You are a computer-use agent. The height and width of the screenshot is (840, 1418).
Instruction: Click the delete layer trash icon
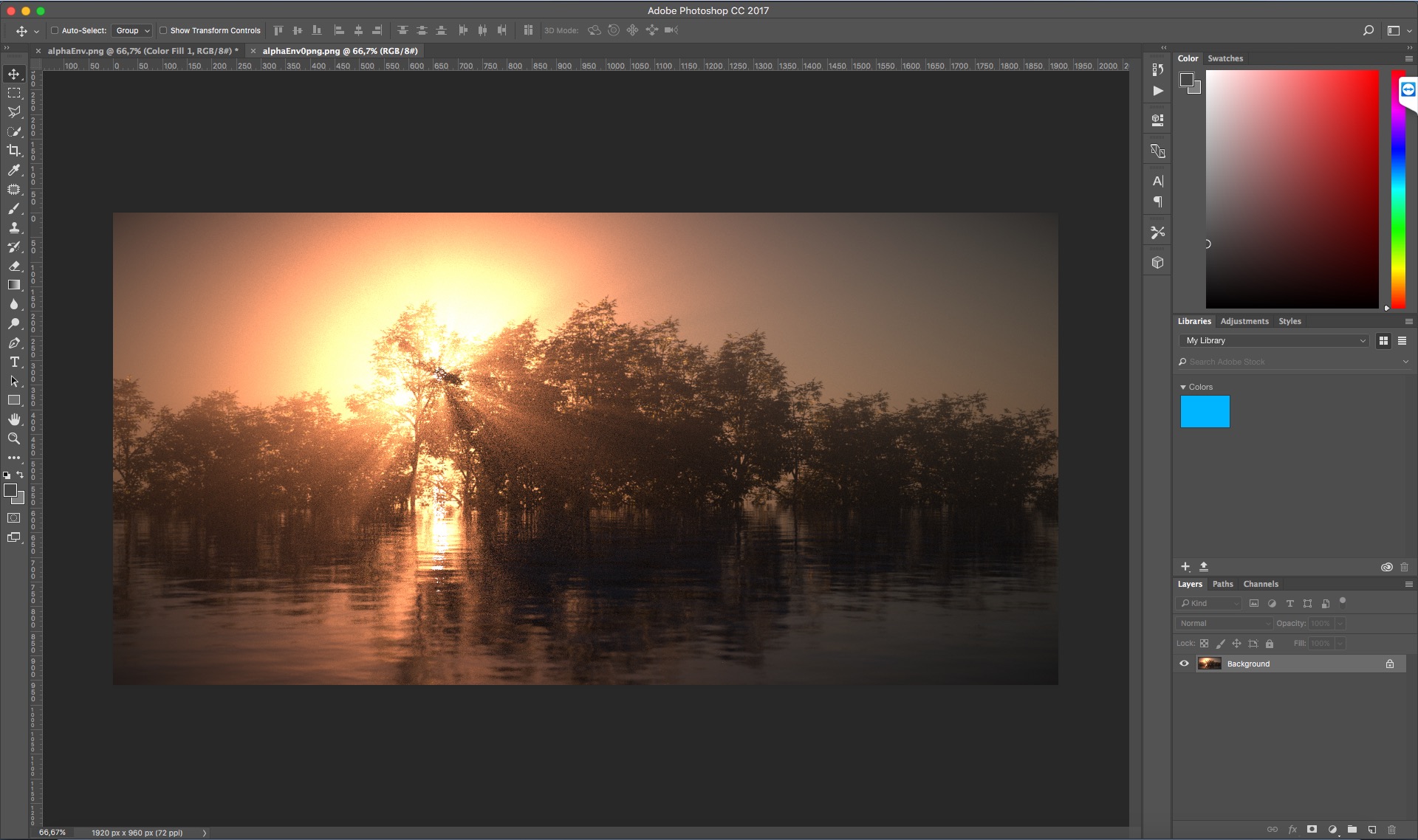pyautogui.click(x=1391, y=830)
